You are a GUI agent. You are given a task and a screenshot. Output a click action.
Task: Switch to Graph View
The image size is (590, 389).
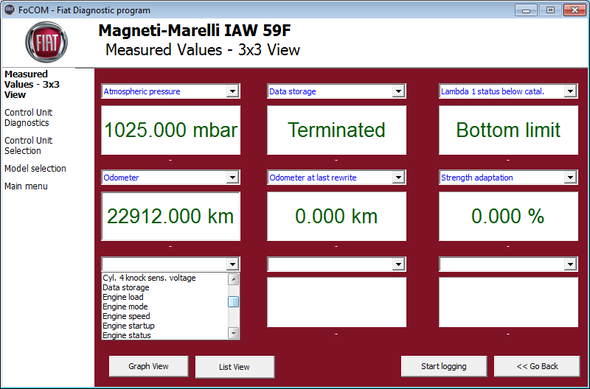[x=148, y=366]
